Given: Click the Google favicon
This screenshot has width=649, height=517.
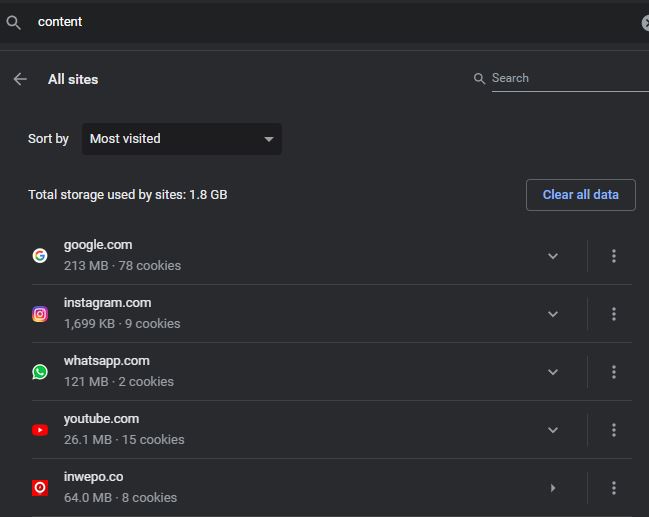Looking at the screenshot, I should [x=40, y=255].
